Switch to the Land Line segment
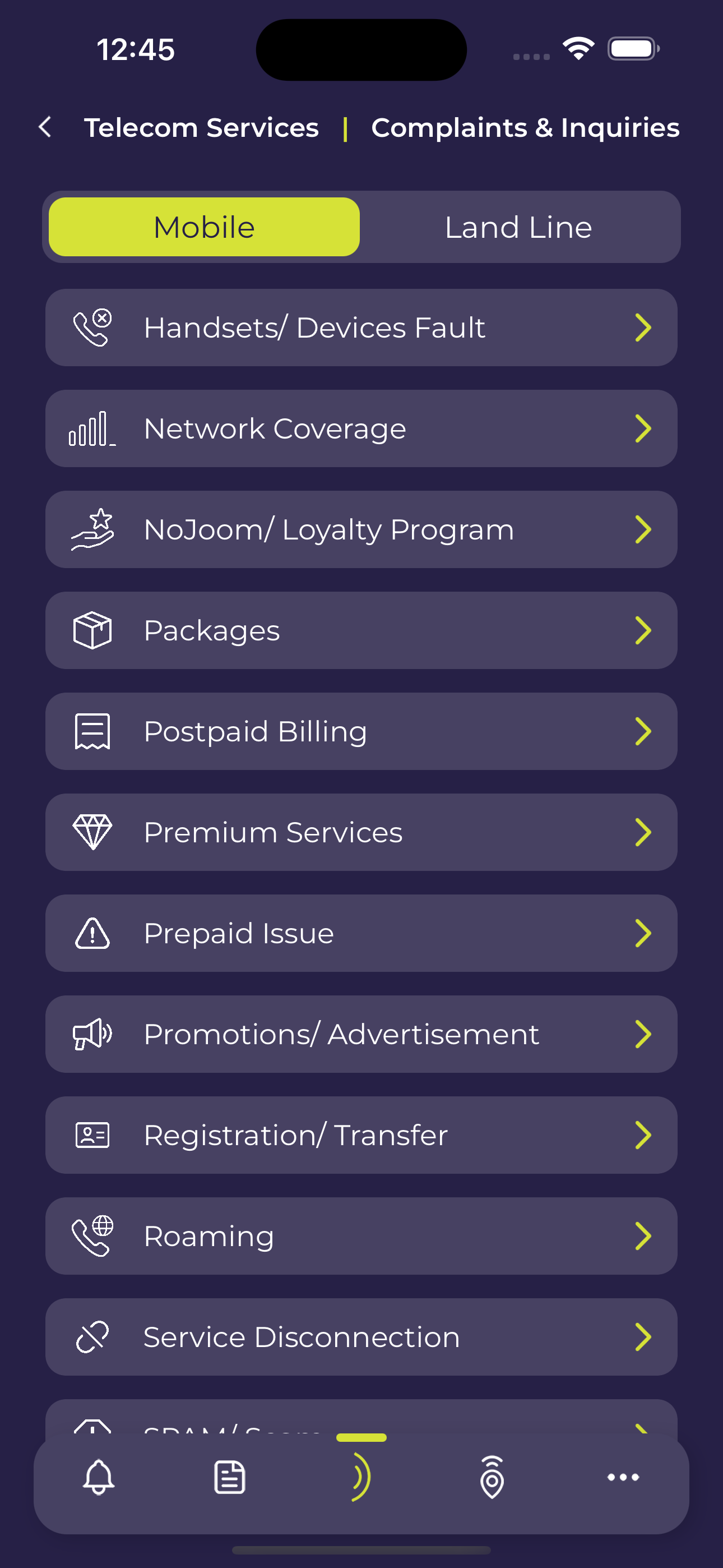Screen dimensions: 723x1568 click(518, 227)
